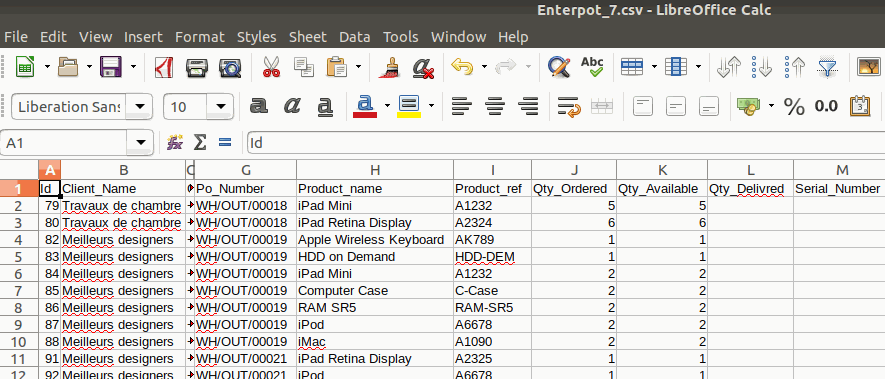Open the Insert menu

[143, 37]
